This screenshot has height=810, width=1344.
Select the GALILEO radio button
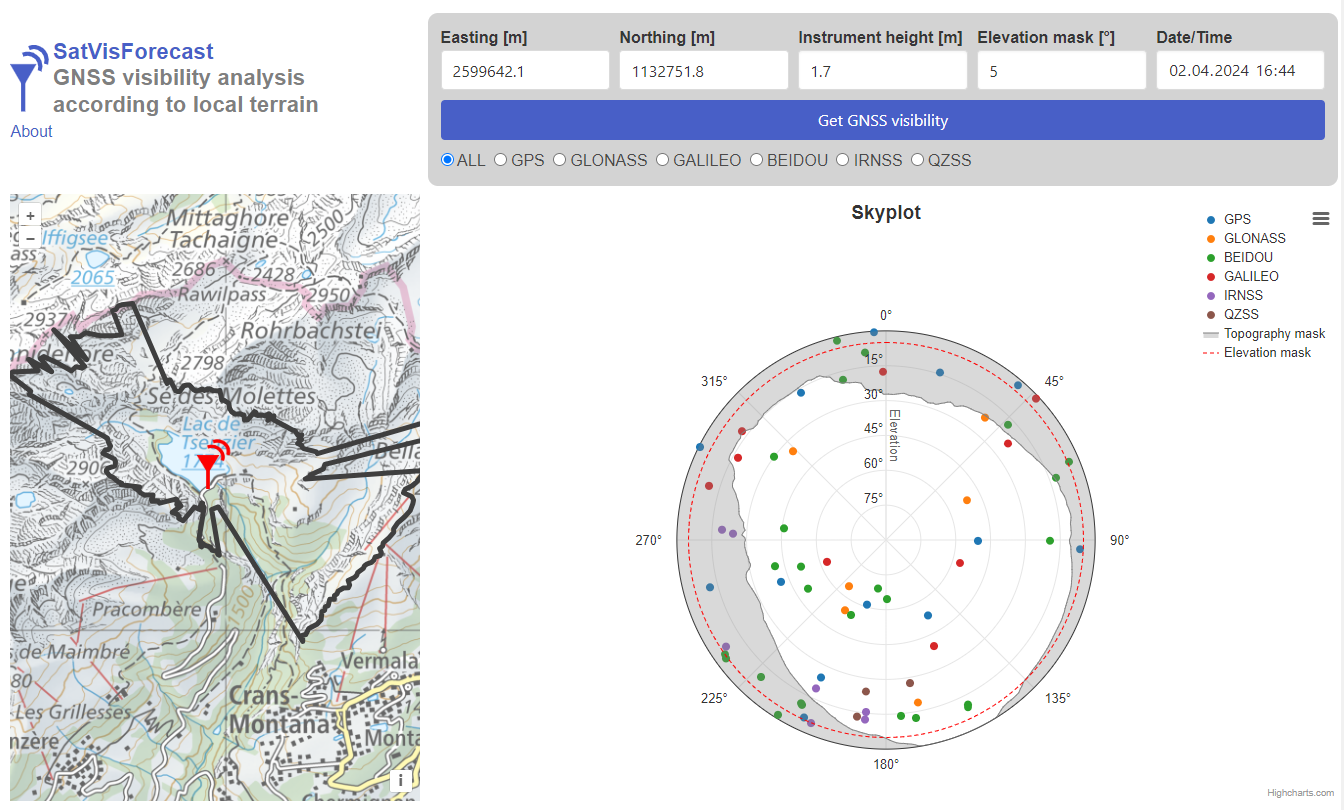(663, 160)
